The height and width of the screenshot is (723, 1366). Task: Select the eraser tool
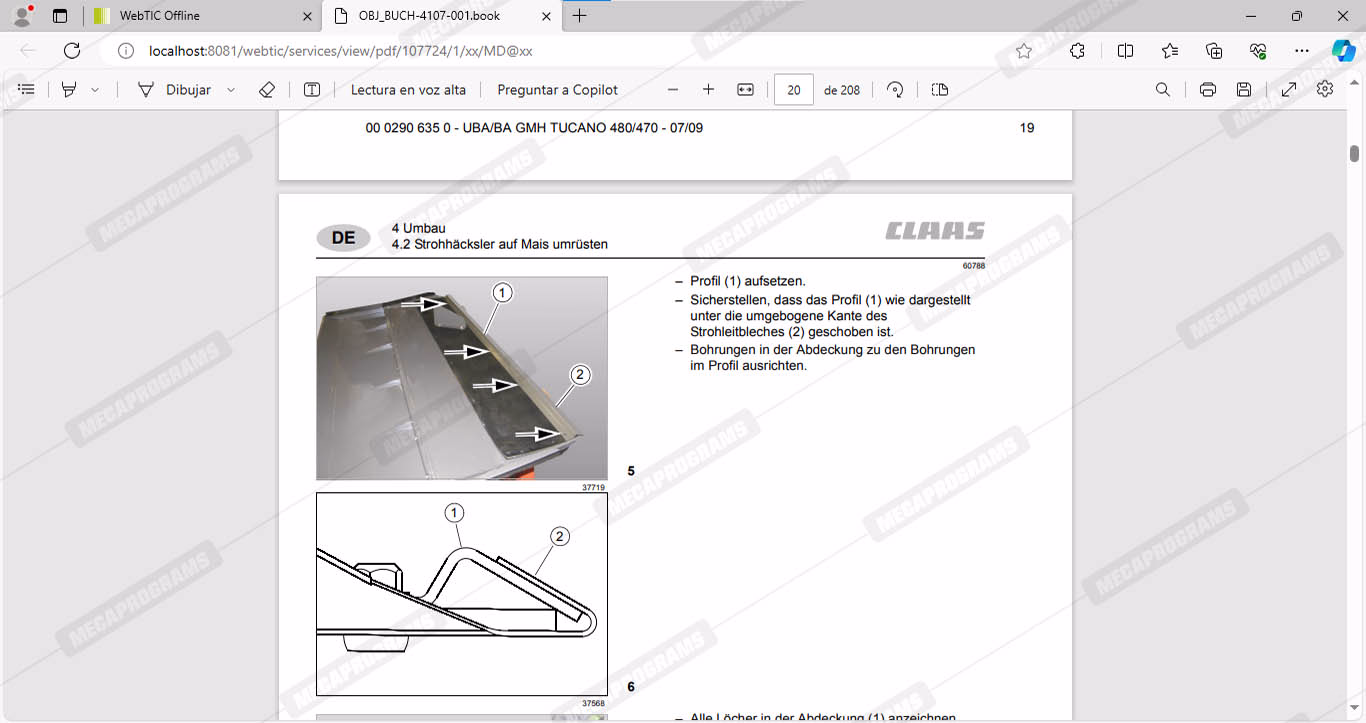(266, 90)
